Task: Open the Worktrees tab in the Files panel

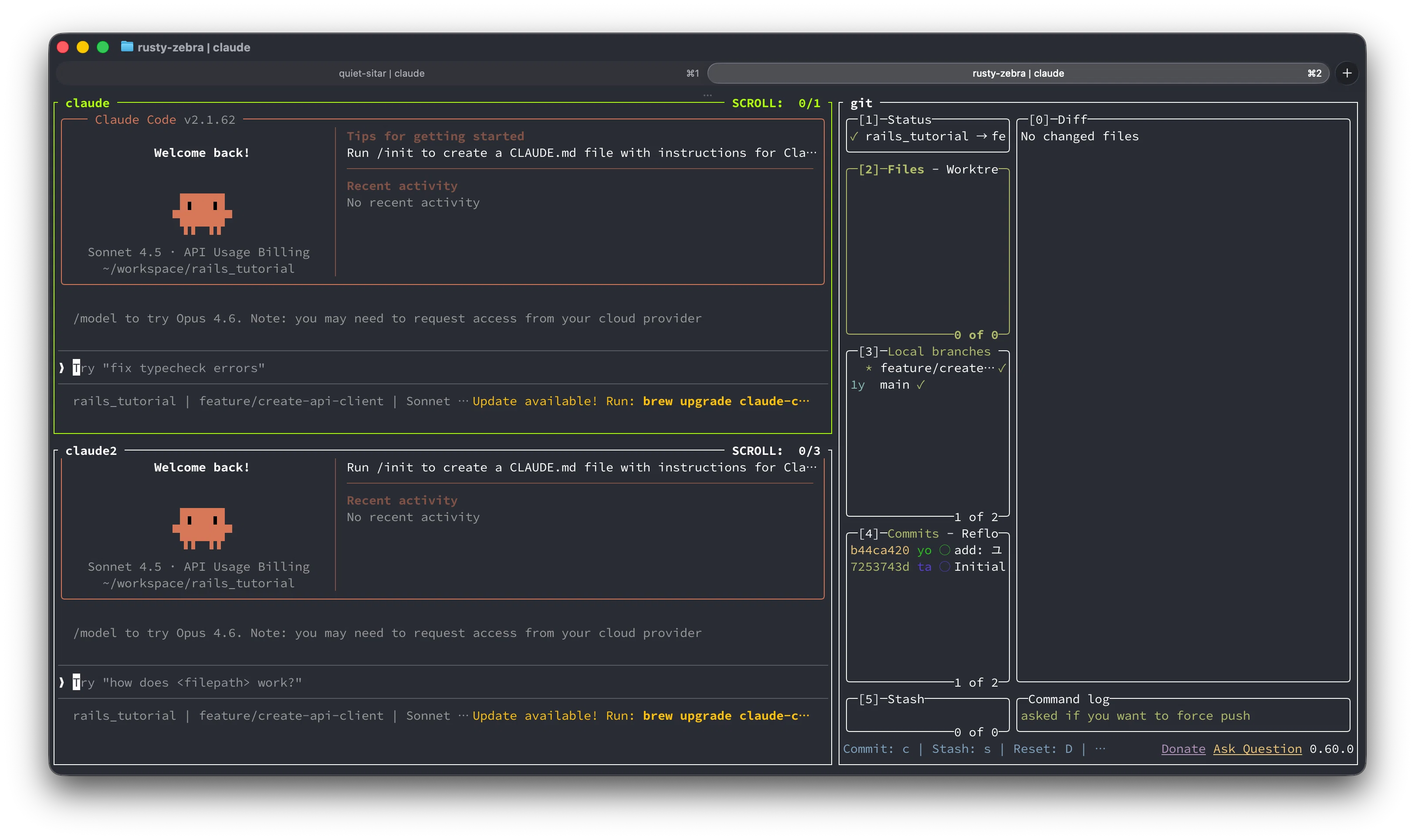Action: click(972, 169)
